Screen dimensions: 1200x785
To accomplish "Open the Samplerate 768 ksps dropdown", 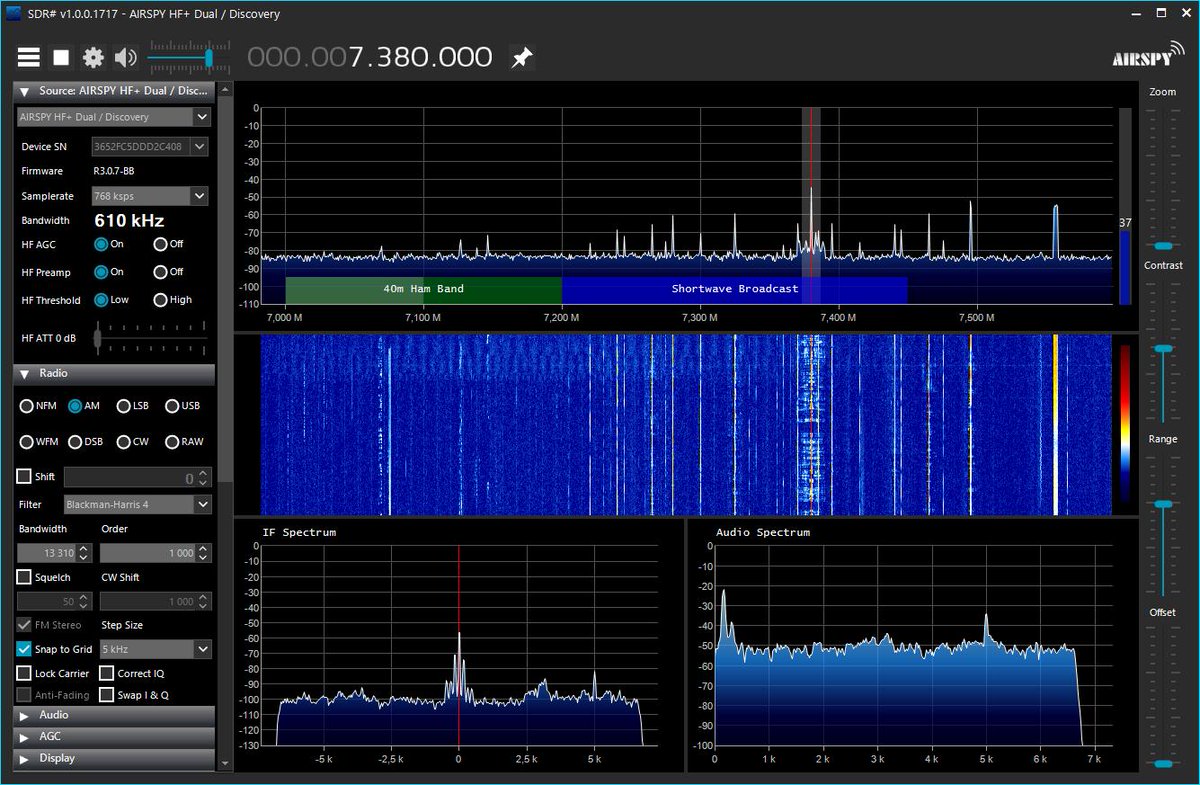I will tap(150, 196).
